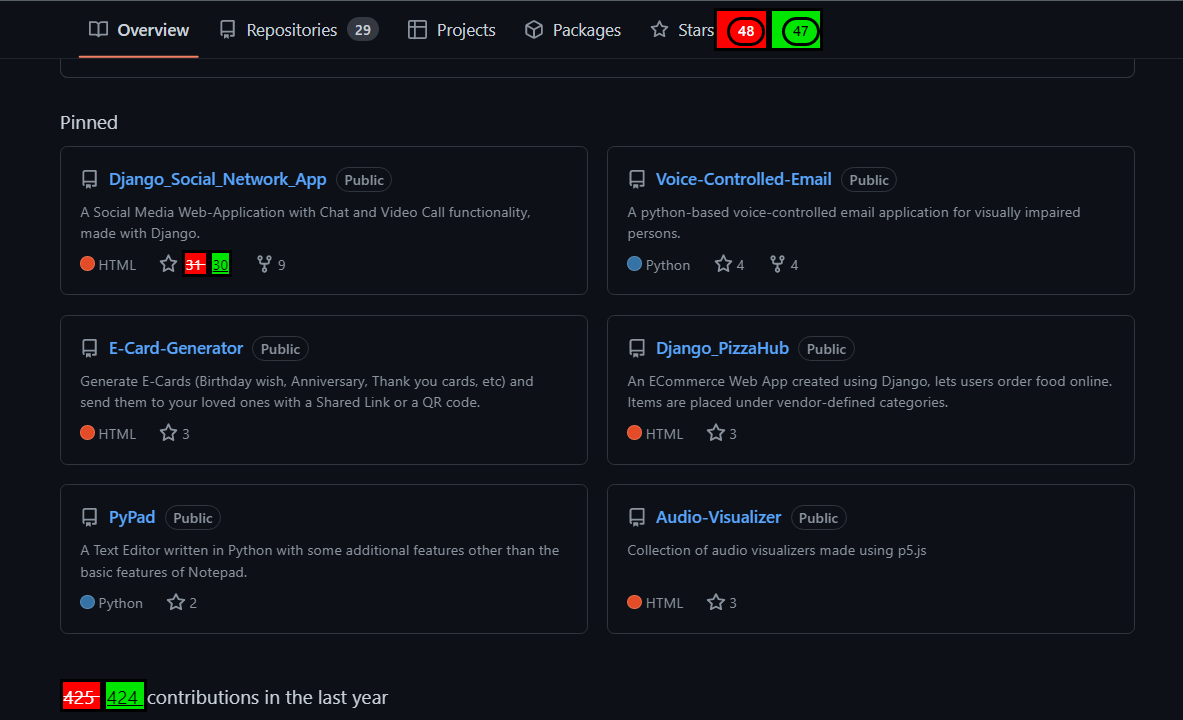This screenshot has height=720, width=1183.
Task: Click the Overview book icon
Action: (98, 29)
